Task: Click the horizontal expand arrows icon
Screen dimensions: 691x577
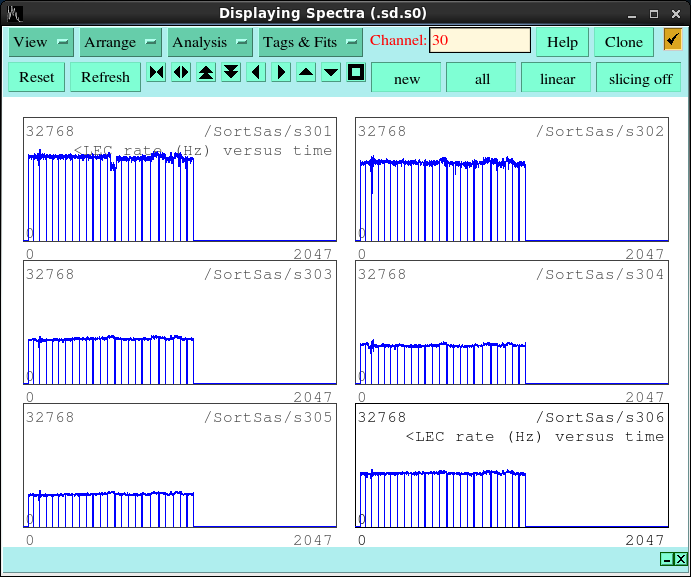Action: pos(182,72)
